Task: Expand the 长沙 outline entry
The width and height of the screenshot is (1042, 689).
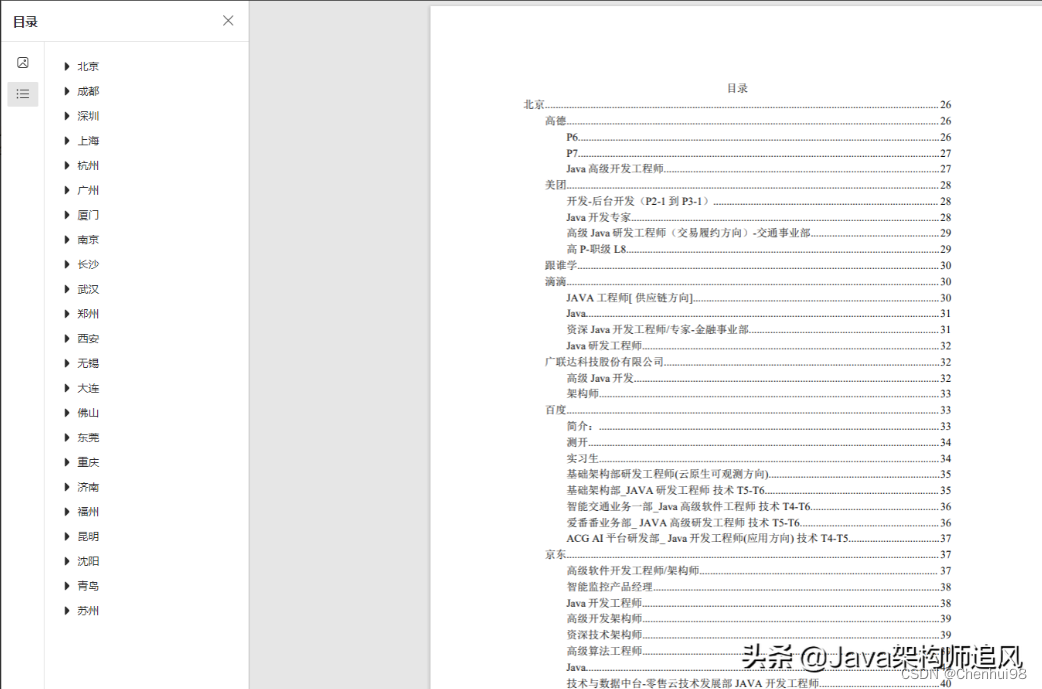Action: [66, 264]
